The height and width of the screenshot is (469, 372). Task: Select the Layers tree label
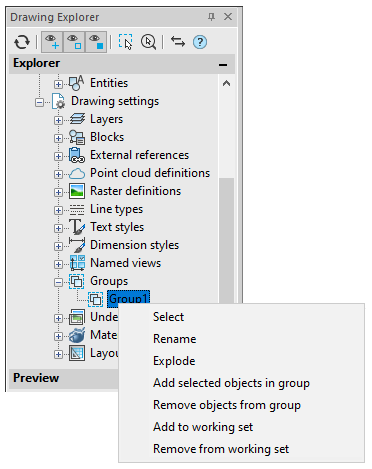(106, 119)
